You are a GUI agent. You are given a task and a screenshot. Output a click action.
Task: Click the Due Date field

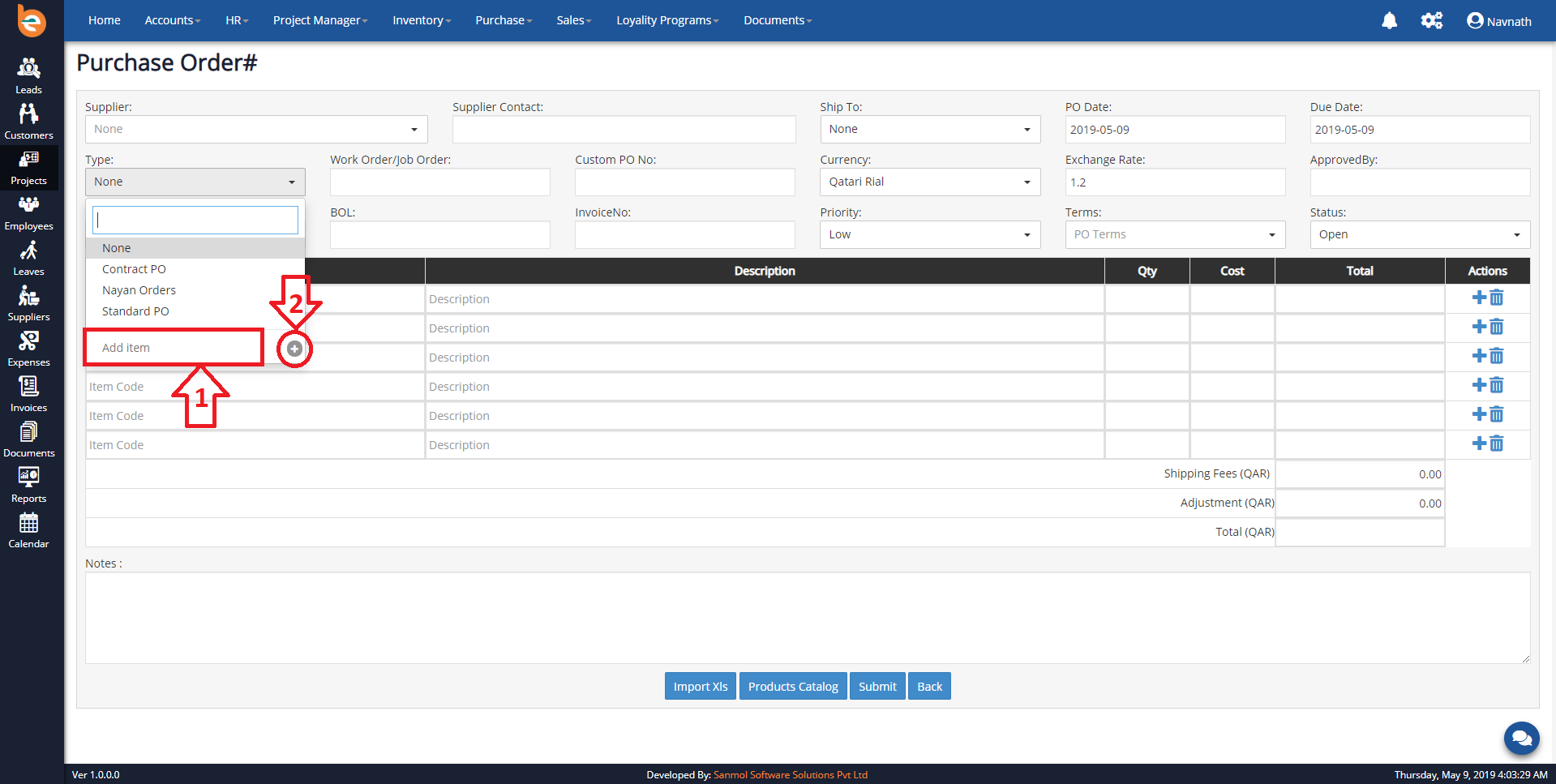click(1420, 130)
